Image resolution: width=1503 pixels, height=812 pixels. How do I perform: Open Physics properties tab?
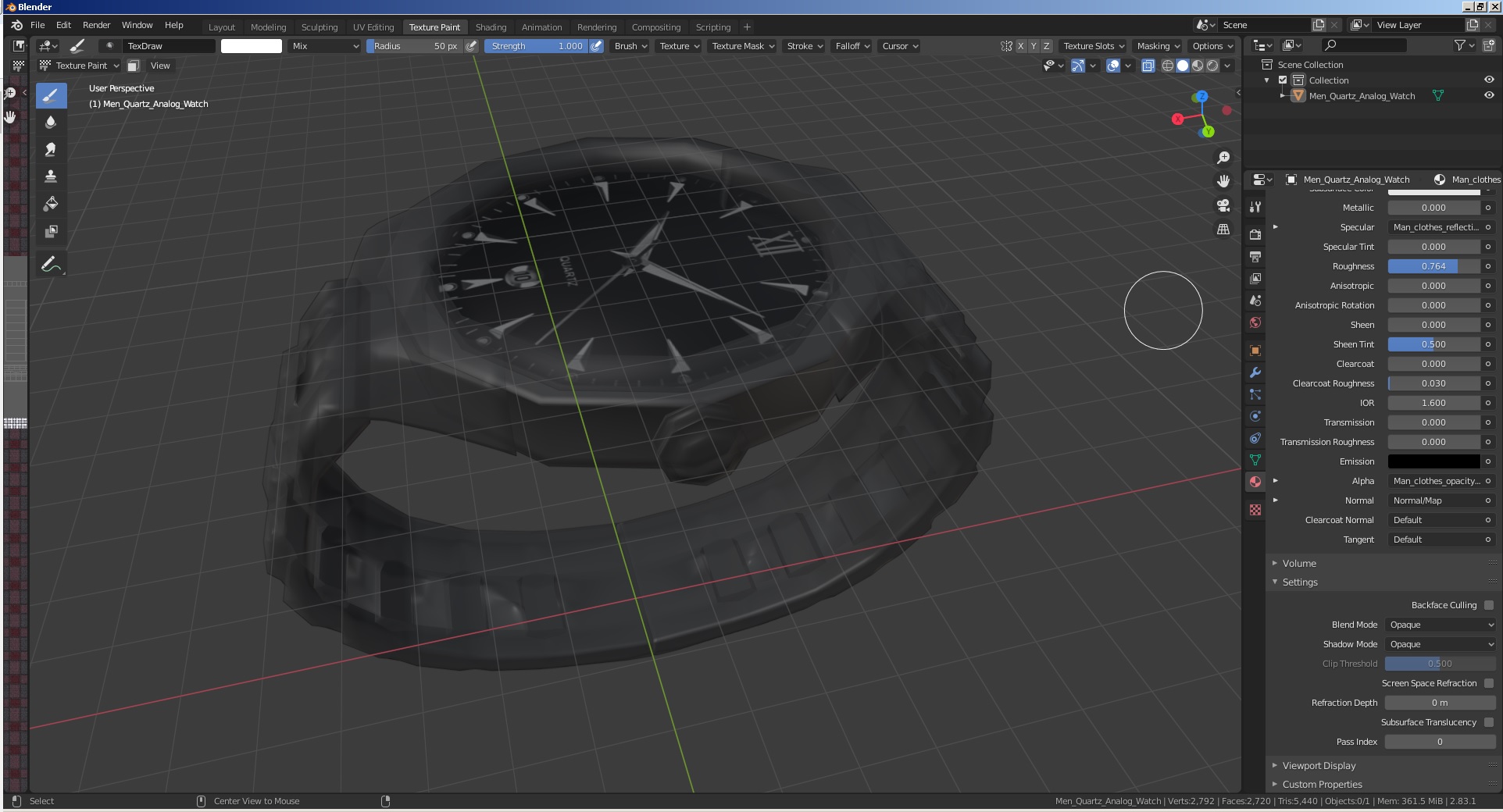pos(1255,416)
